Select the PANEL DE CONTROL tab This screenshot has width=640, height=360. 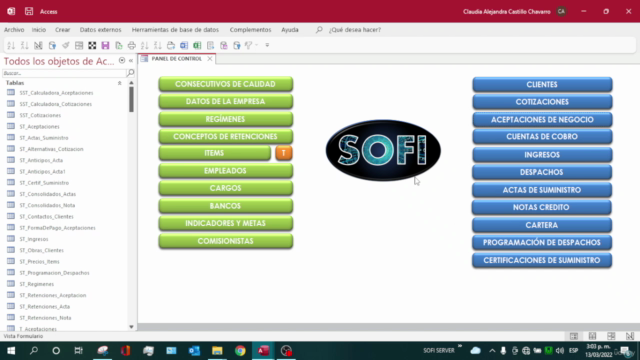coord(176,59)
